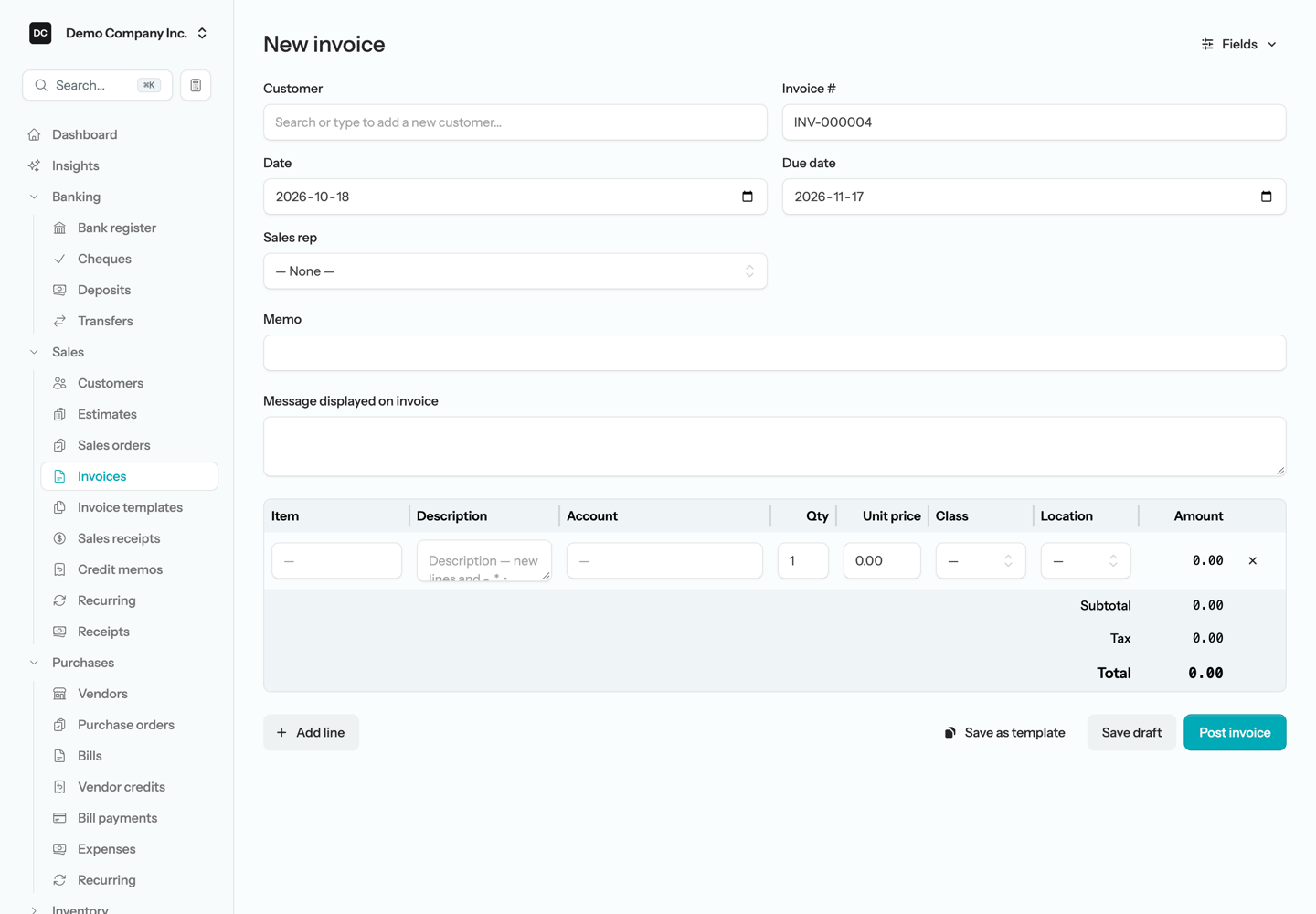The height and width of the screenshot is (914, 1316).
Task: Open the Class dropdown in the line
Action: pyautogui.click(x=981, y=561)
